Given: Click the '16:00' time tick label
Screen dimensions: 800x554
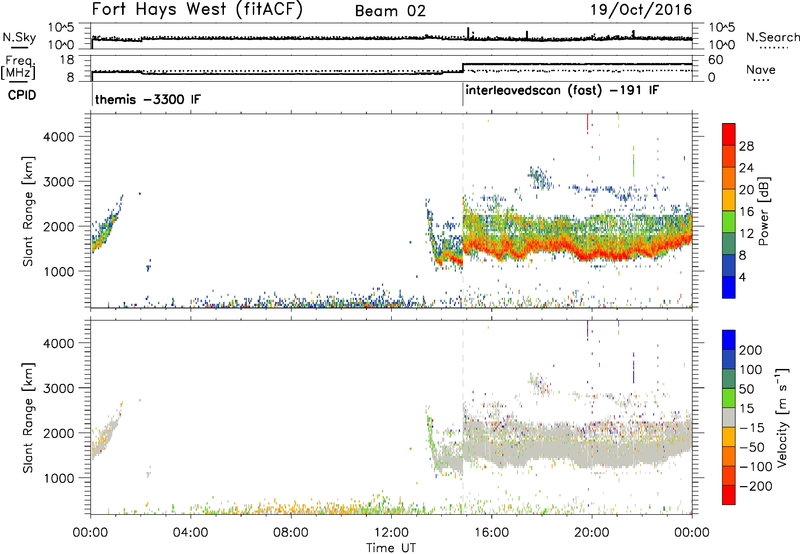Looking at the screenshot, I should (x=491, y=533).
